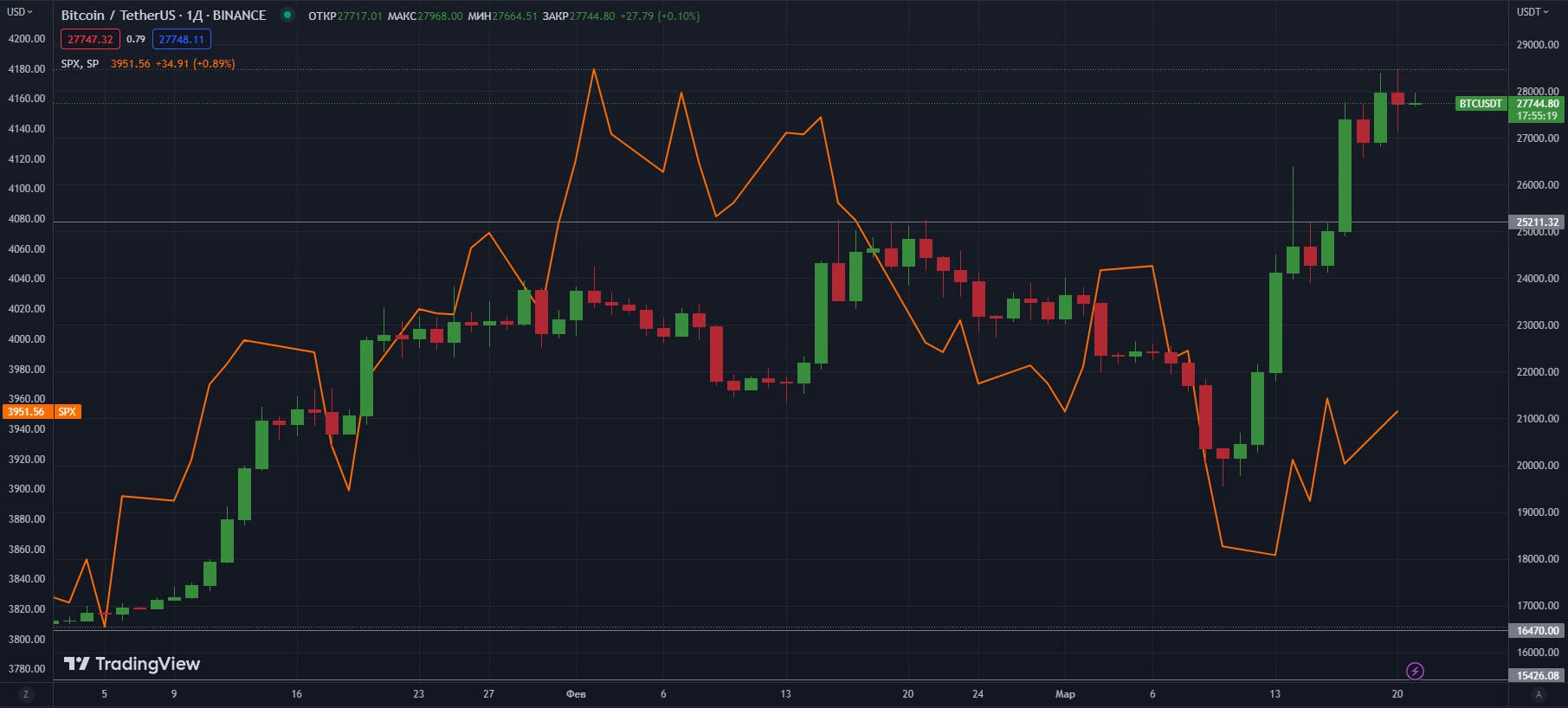
Task: Open the USDT currency dropdown on the right scale
Action: (x=1533, y=12)
